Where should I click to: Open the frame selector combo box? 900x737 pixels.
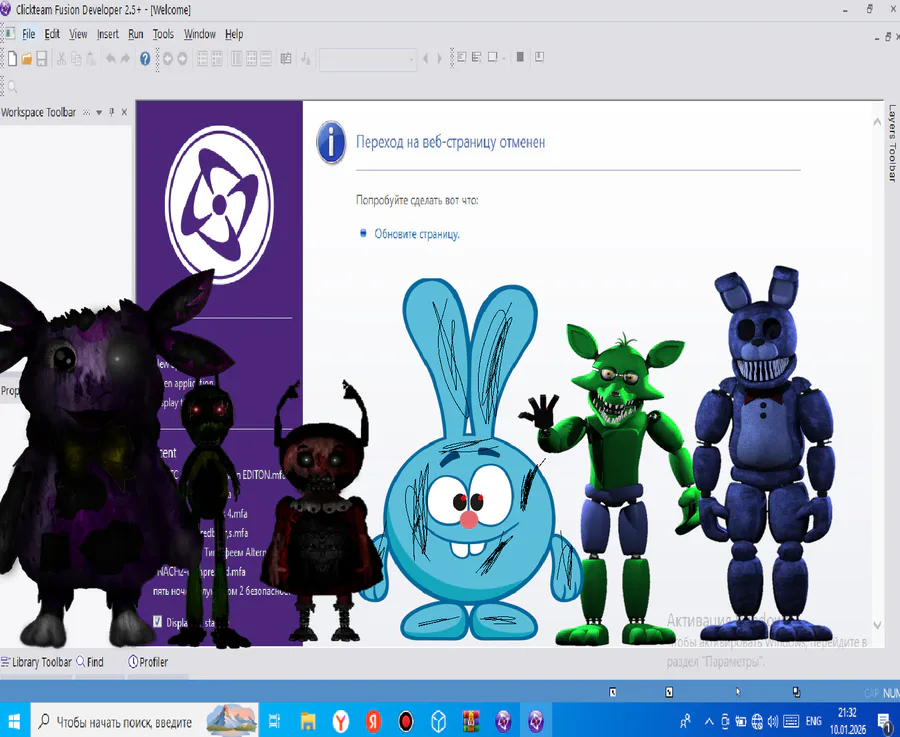click(367, 59)
